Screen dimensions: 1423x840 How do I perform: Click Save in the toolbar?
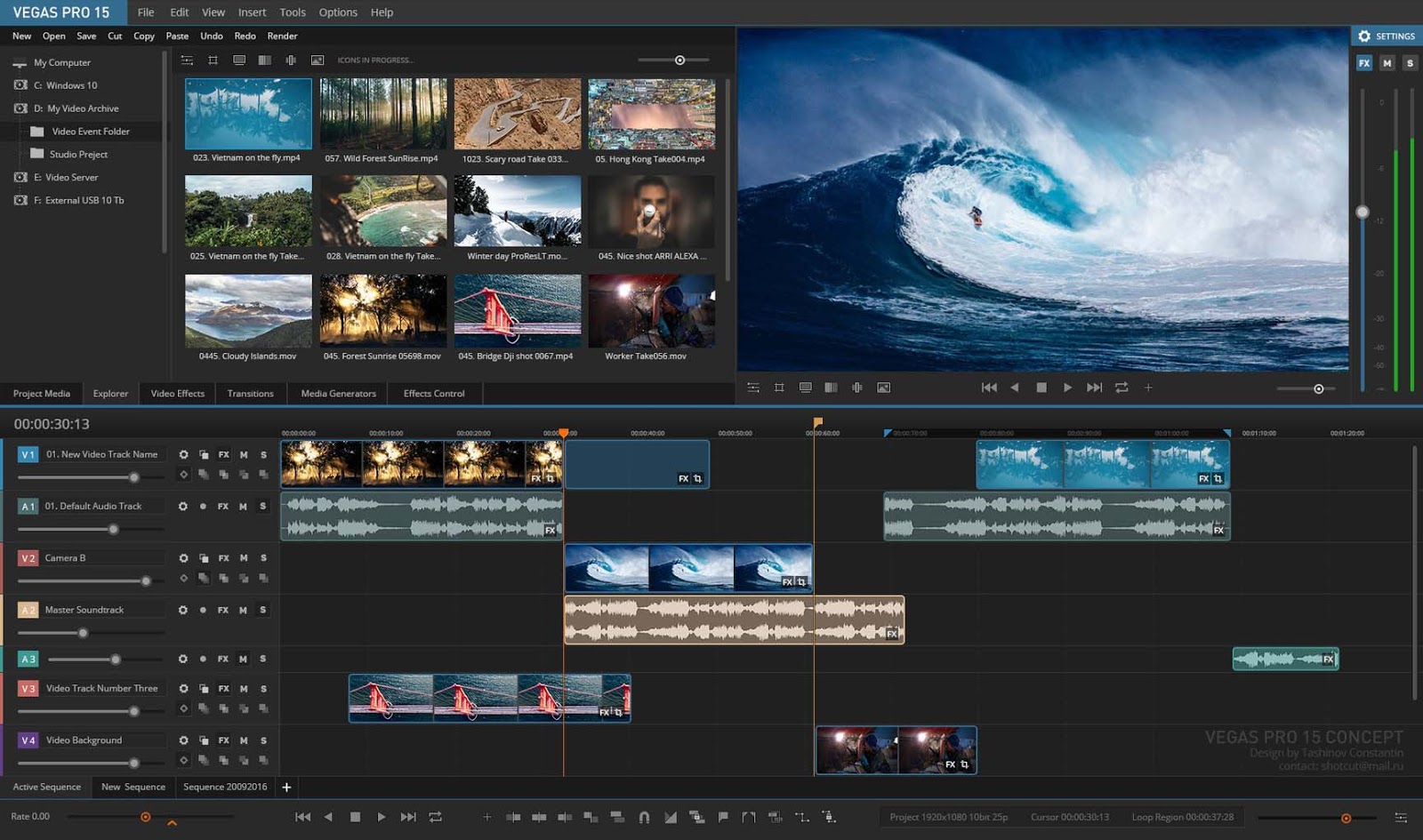(x=86, y=36)
